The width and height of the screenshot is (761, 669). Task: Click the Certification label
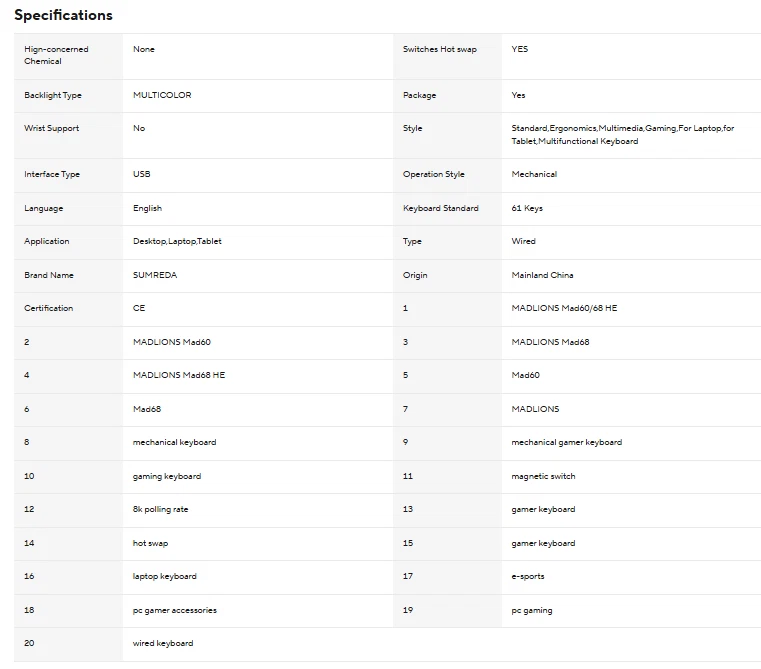tap(49, 308)
